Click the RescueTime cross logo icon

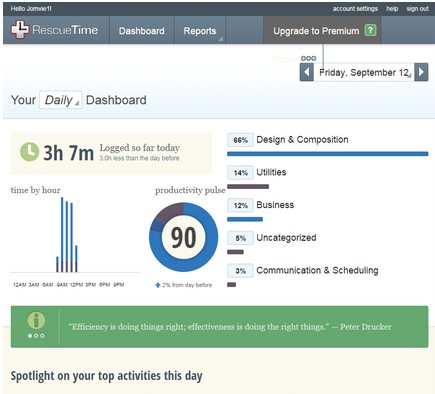(20, 30)
